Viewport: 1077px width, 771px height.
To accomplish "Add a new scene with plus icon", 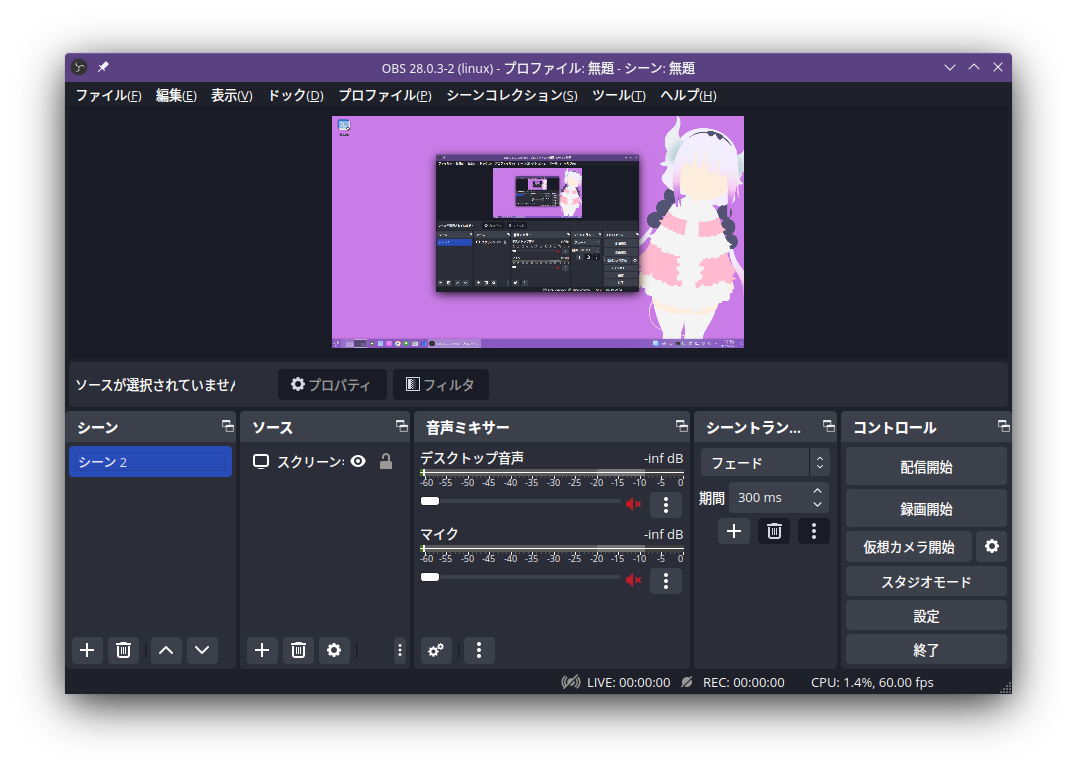I will click(87, 650).
